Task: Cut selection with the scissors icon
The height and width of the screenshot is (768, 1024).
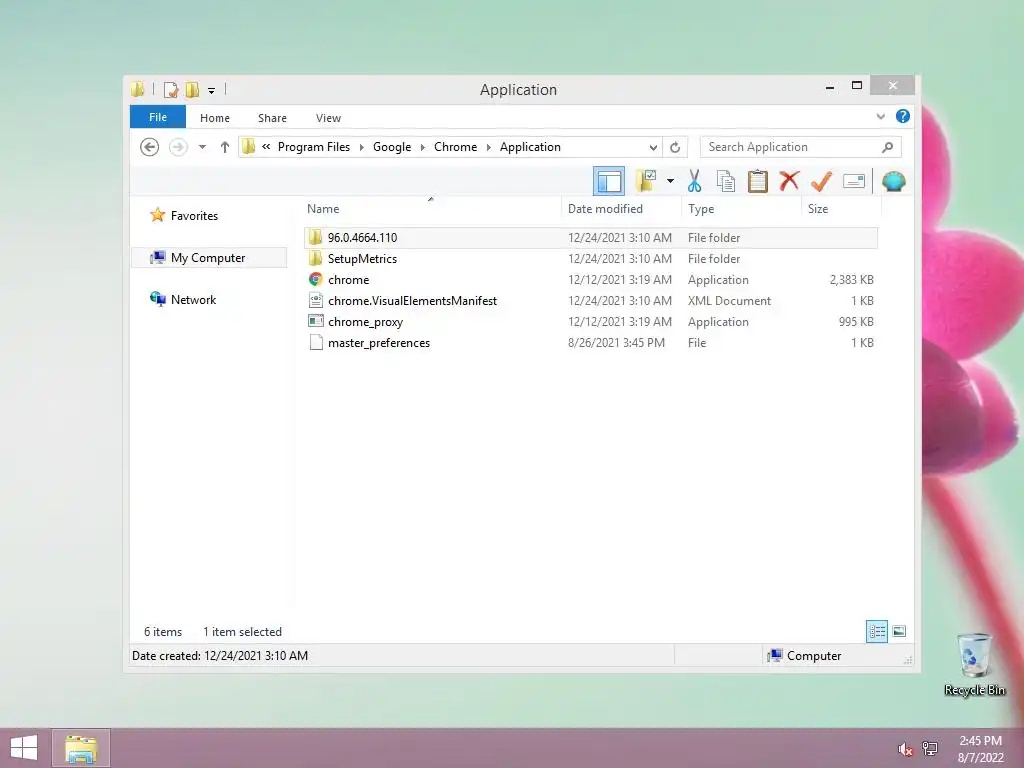Action: click(694, 181)
